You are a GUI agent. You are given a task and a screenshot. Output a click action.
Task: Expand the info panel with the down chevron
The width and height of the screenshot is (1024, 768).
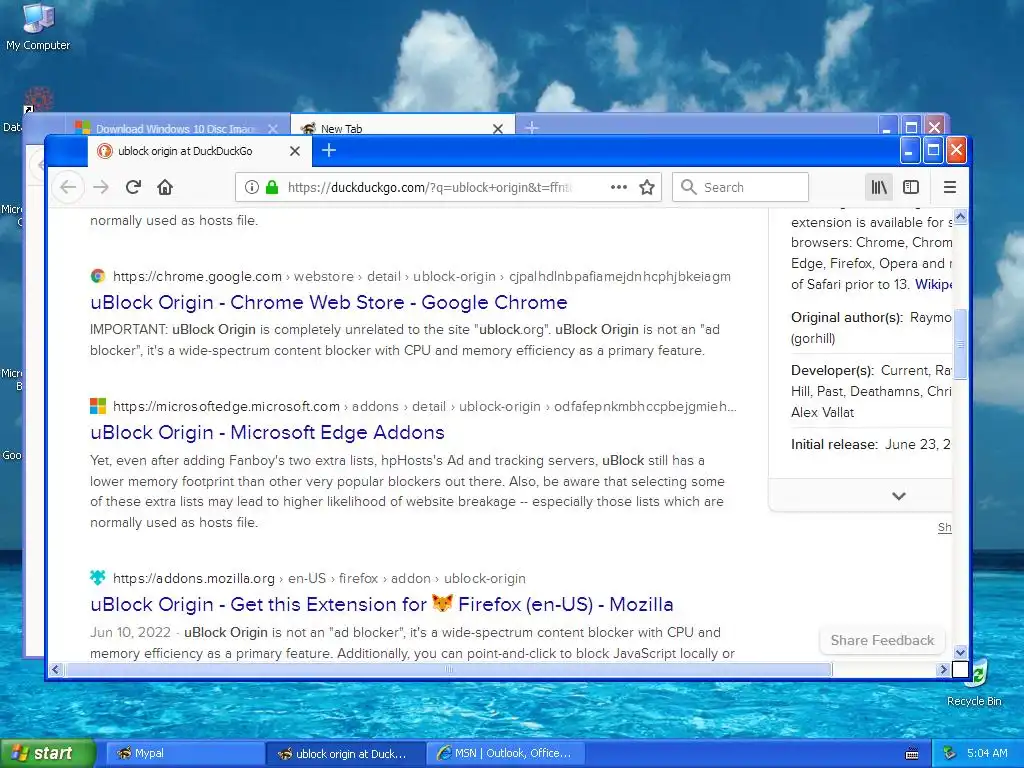pos(899,496)
